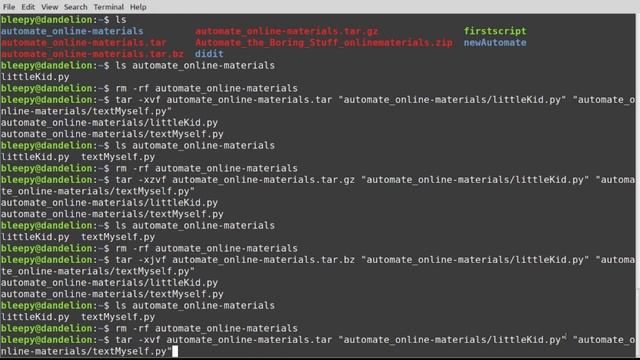Viewport: 640px width, 360px height.
Task: Open the Help menu
Action: [138, 7]
